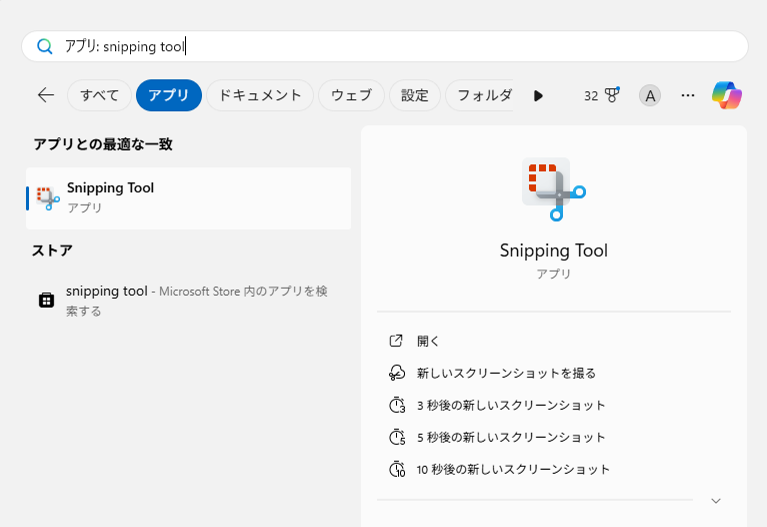Open the three-dot more options menu
767x527 pixels.
[688, 95]
